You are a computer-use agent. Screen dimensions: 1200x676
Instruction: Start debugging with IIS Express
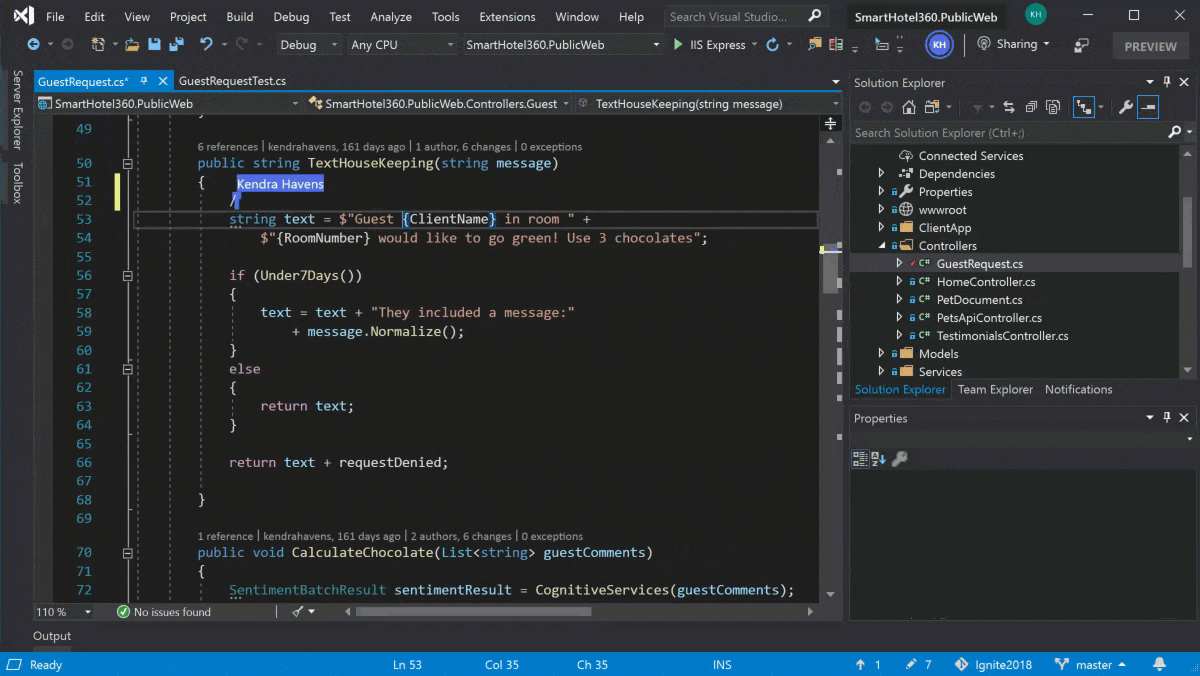click(710, 44)
